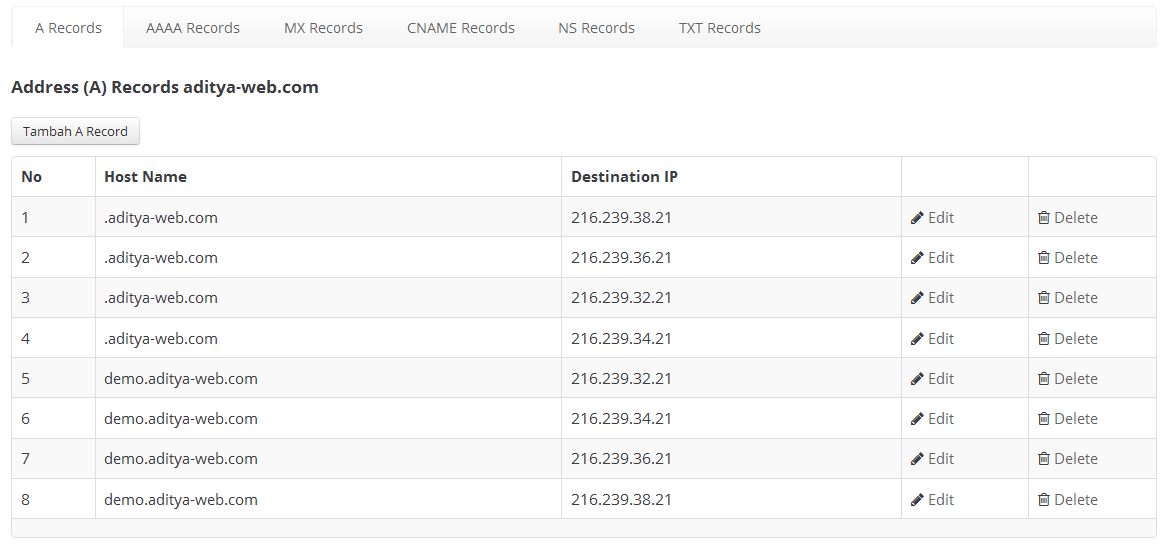Click the Edit link in row 8
Screen dimensions: 1166x545
[940, 500]
